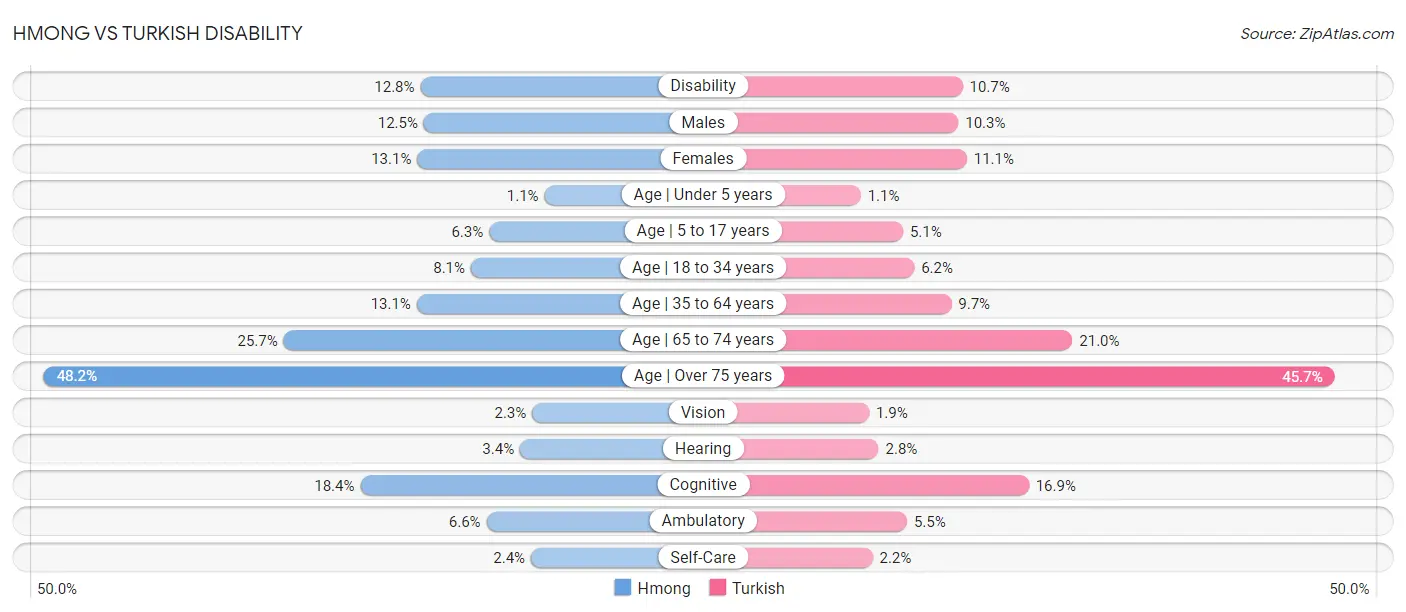Select the Females category label
The image size is (1406, 612).
tap(703, 158)
